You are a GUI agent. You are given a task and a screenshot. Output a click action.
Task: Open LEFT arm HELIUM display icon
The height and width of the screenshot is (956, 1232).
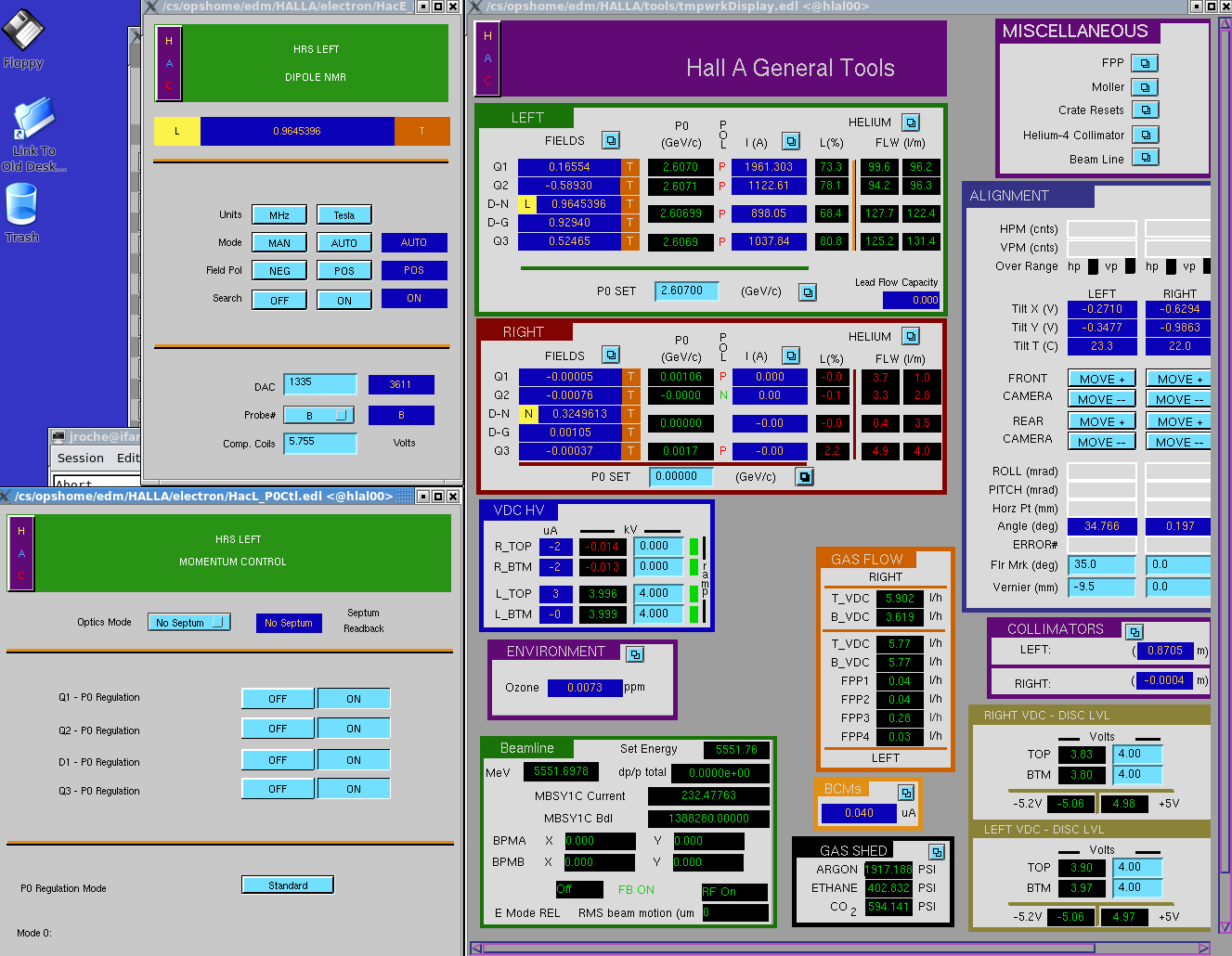(x=911, y=123)
